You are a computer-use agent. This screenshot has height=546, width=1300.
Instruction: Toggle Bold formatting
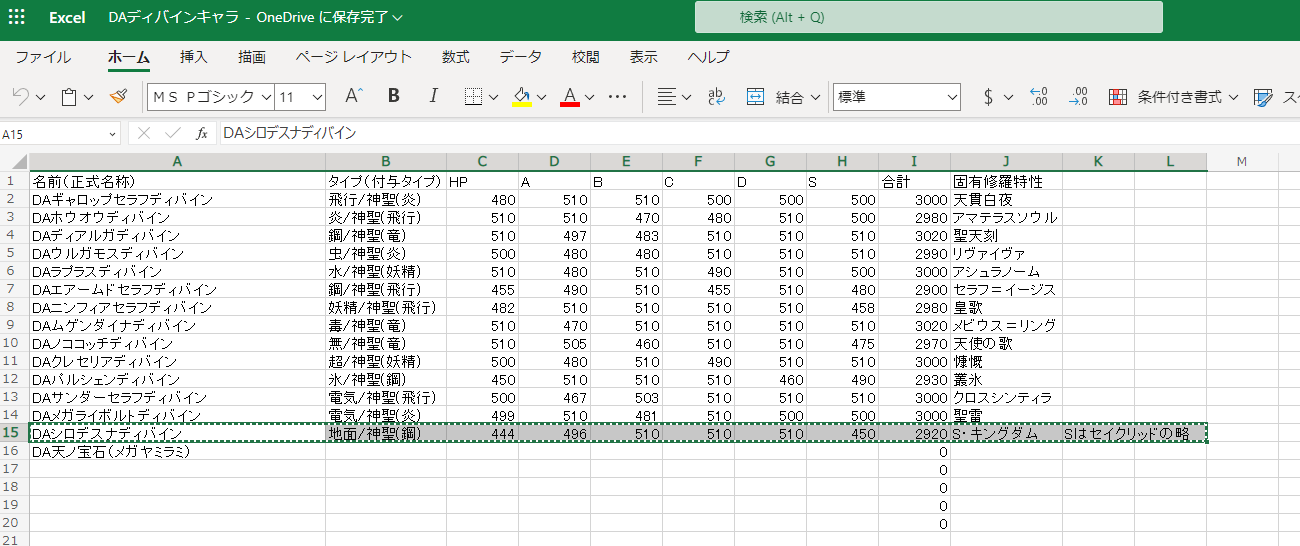(x=394, y=96)
